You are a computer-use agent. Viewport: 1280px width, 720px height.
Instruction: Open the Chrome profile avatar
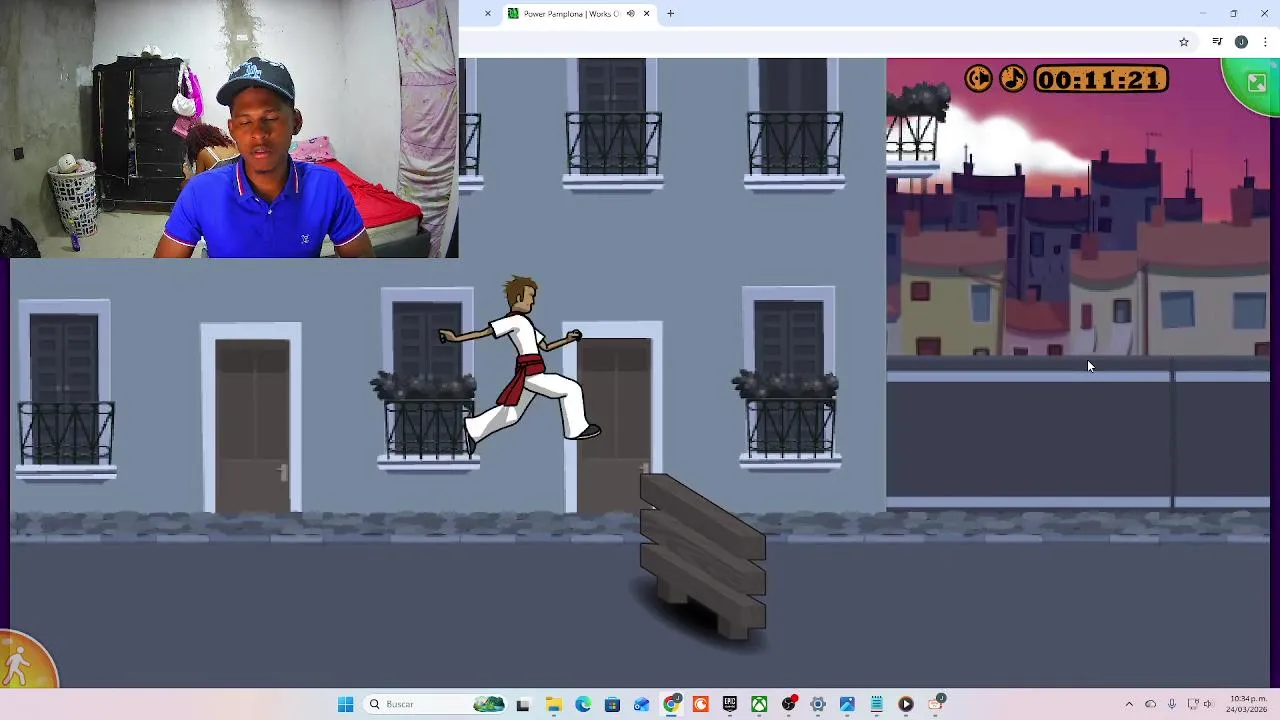coord(1241,42)
